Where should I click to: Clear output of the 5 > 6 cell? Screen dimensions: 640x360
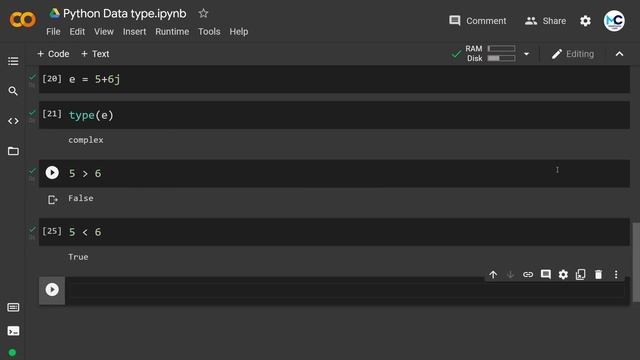click(x=53, y=200)
